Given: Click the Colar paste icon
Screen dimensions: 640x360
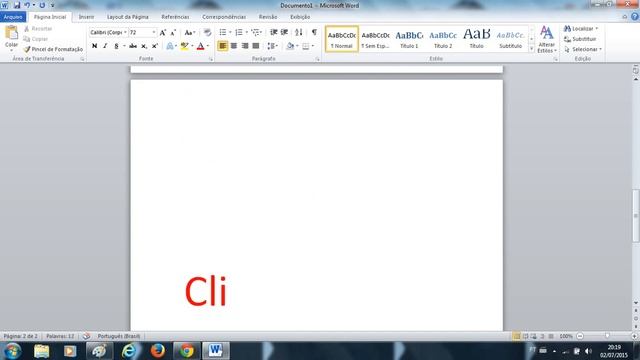Looking at the screenshot, I should pos(11,33).
